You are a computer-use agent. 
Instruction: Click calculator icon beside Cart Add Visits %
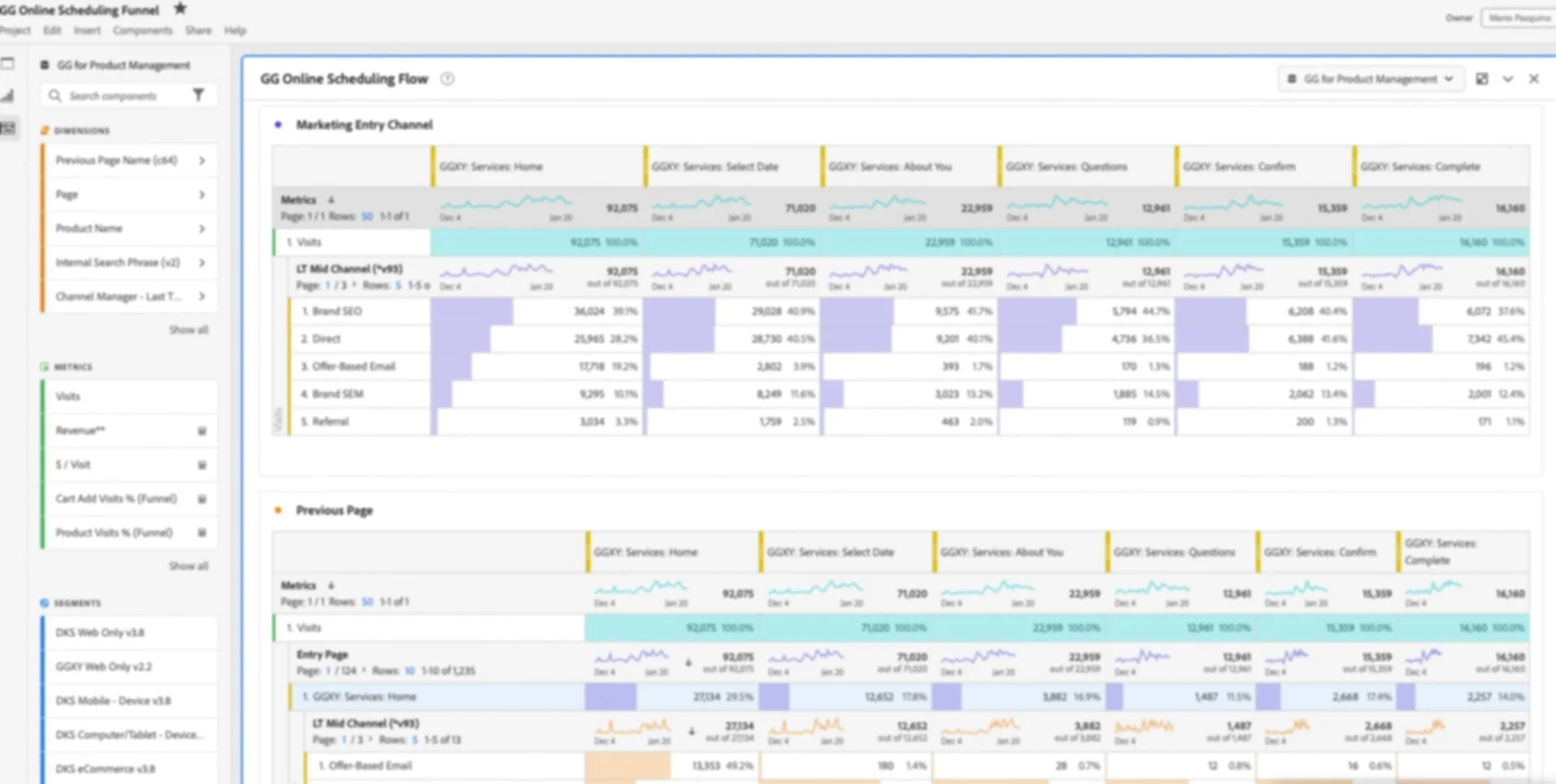[202, 499]
